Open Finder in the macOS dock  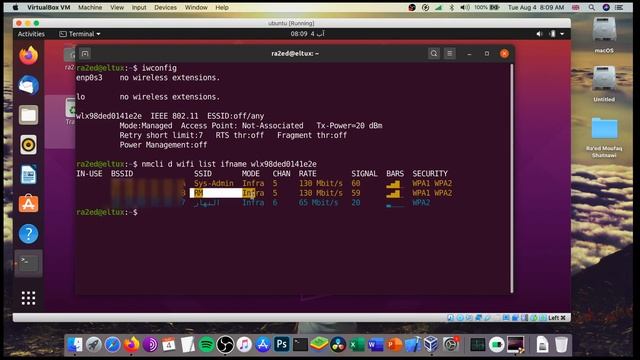[x=75, y=345]
